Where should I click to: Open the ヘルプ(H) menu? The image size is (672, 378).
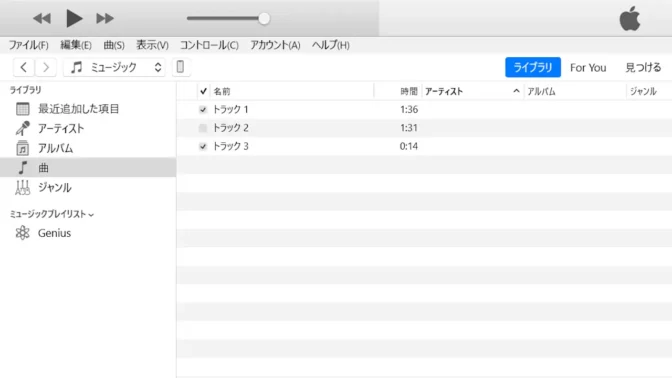(330, 45)
